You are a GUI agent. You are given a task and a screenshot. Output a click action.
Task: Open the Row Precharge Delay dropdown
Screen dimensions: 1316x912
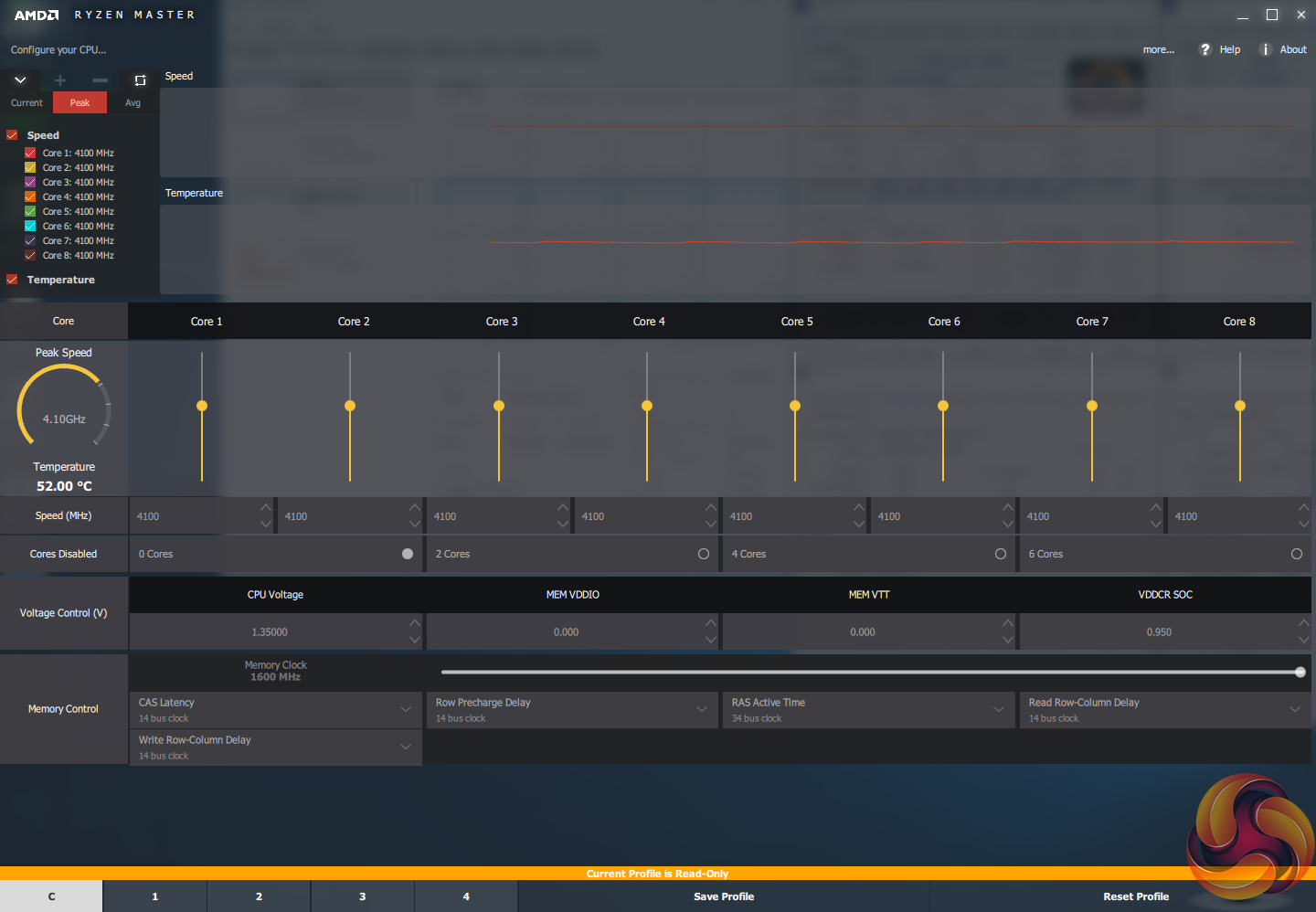click(702, 709)
